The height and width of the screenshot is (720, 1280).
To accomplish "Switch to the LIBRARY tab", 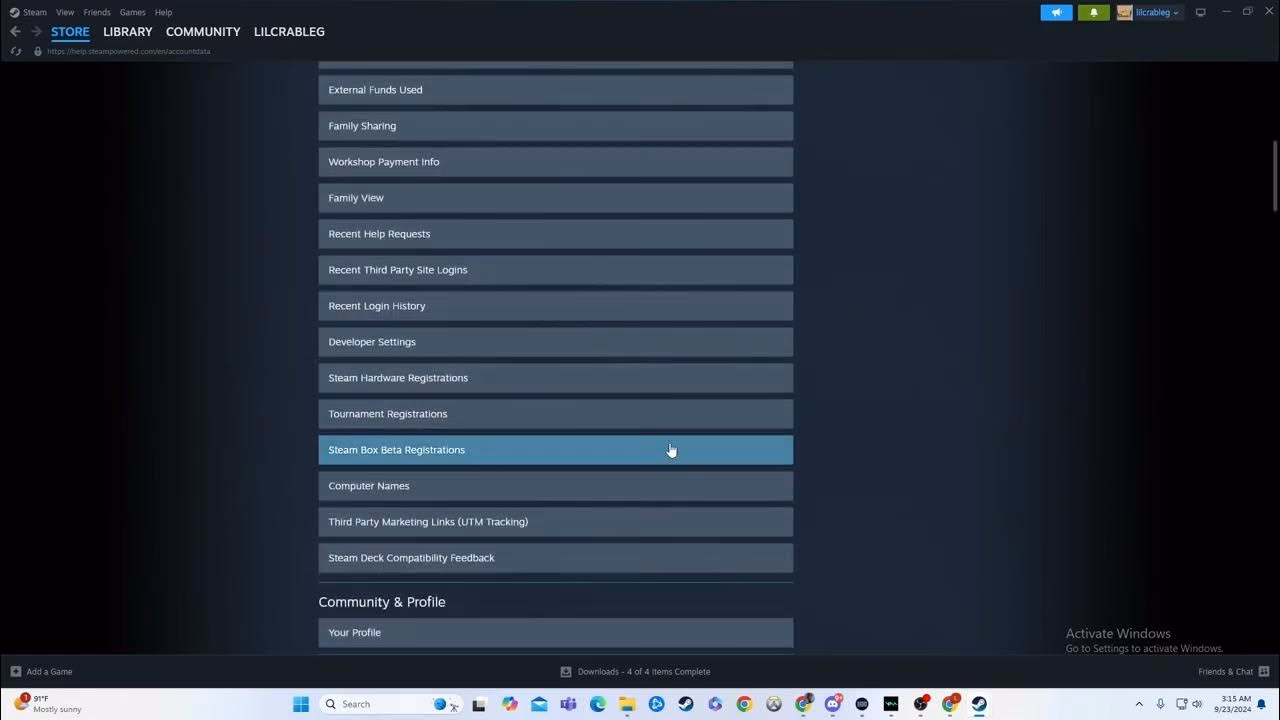I will 128,32.
